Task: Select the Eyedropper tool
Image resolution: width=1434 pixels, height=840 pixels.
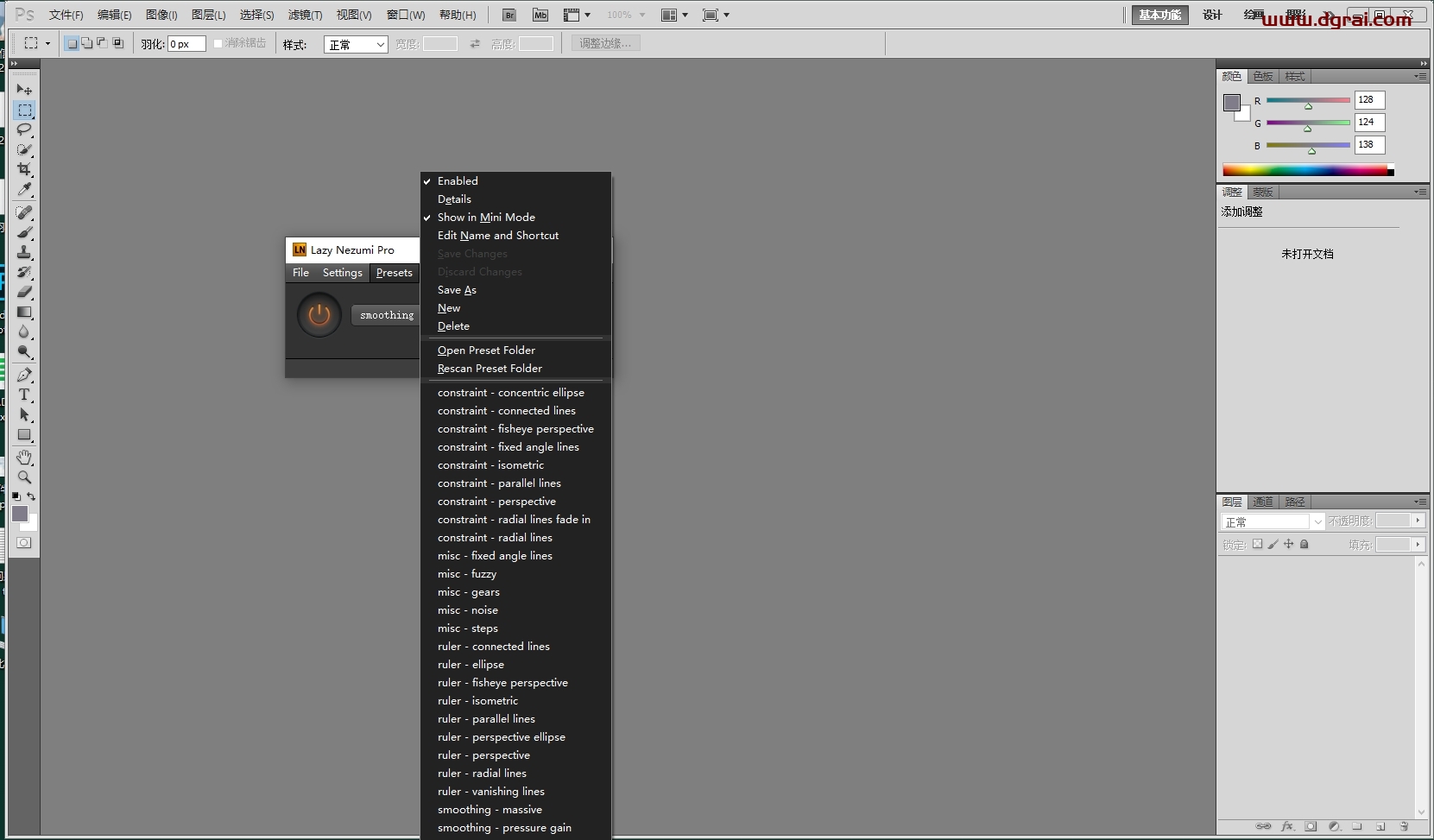Action: coord(24,189)
